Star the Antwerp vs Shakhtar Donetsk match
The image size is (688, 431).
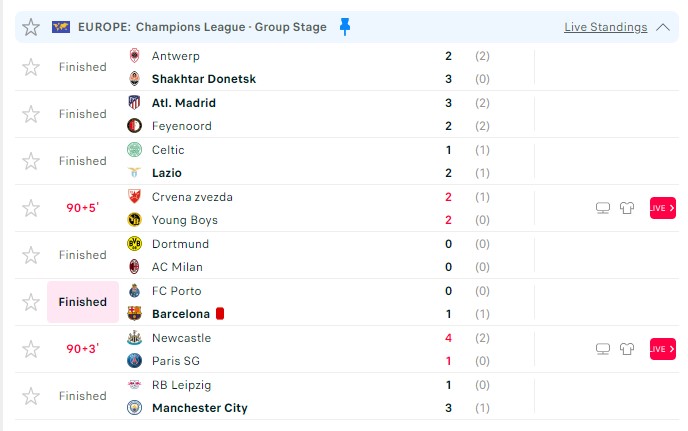click(31, 67)
